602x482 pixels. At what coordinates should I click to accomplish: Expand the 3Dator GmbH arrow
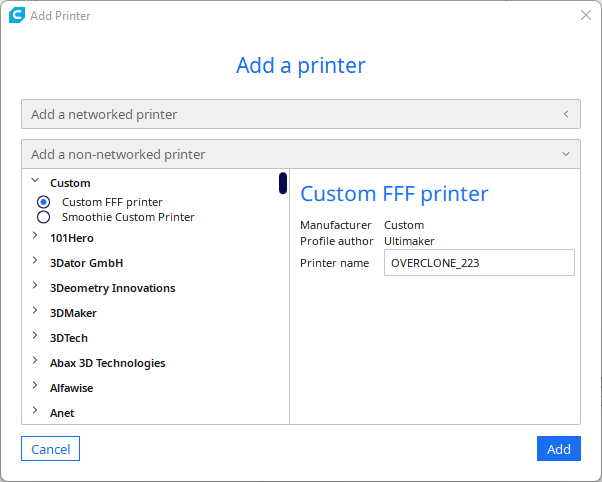[35, 260]
